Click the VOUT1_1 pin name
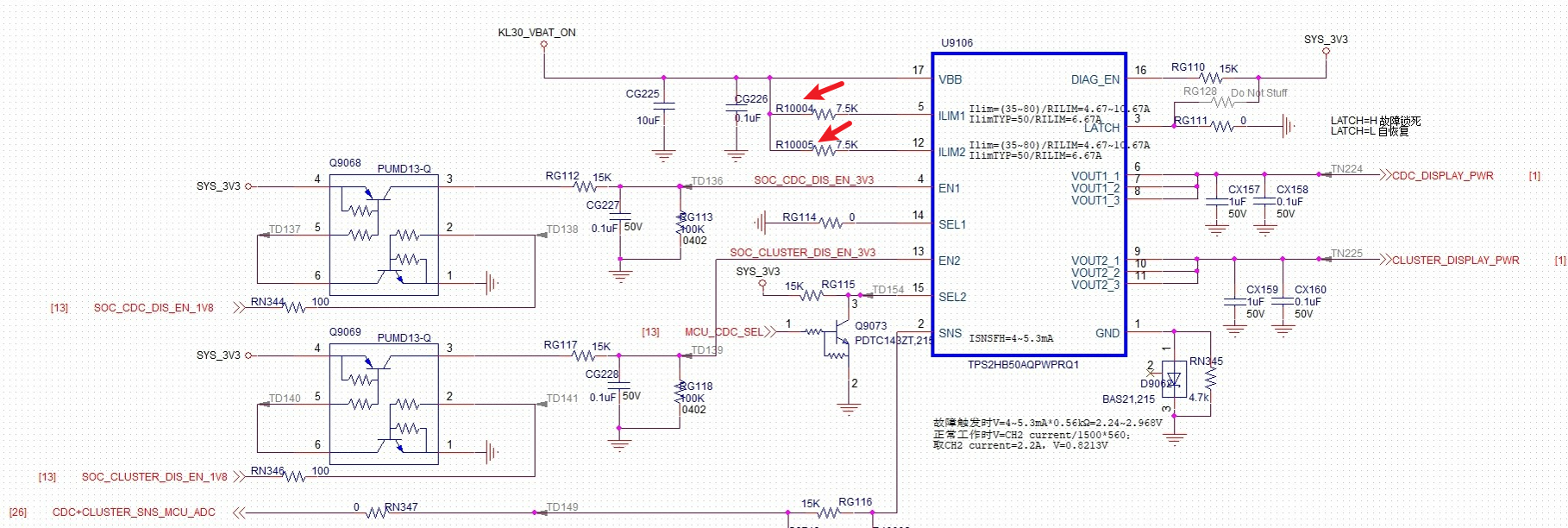This screenshot has width=1568, height=528. tap(1095, 176)
